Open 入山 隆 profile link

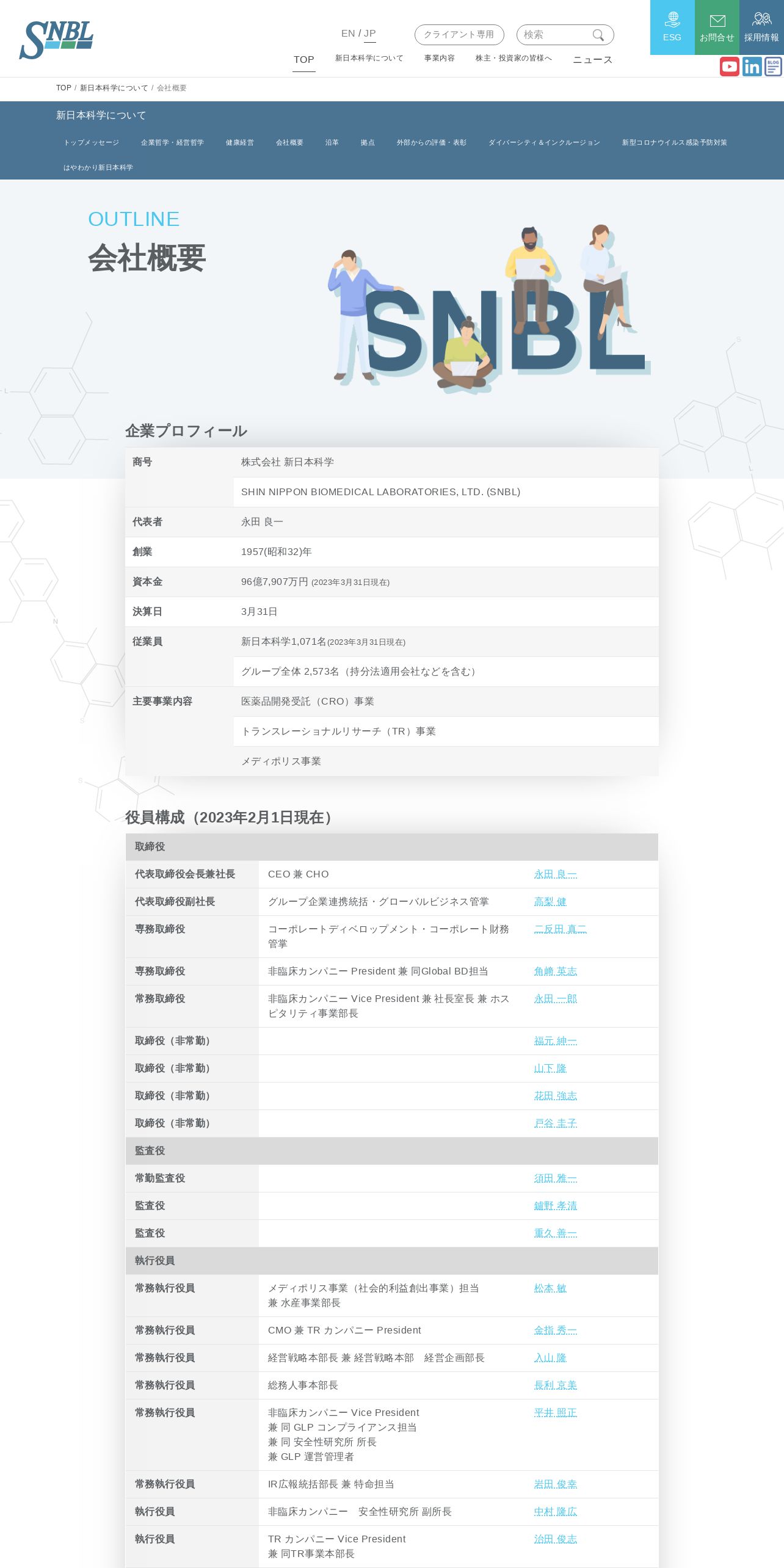coord(550,1358)
